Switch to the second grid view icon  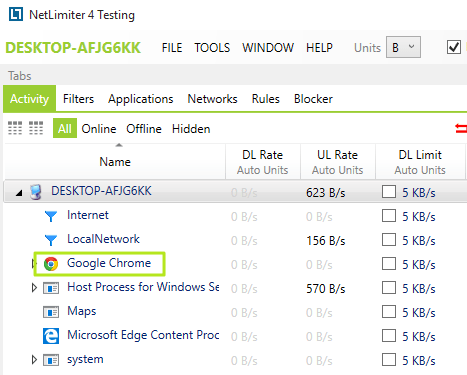36,128
